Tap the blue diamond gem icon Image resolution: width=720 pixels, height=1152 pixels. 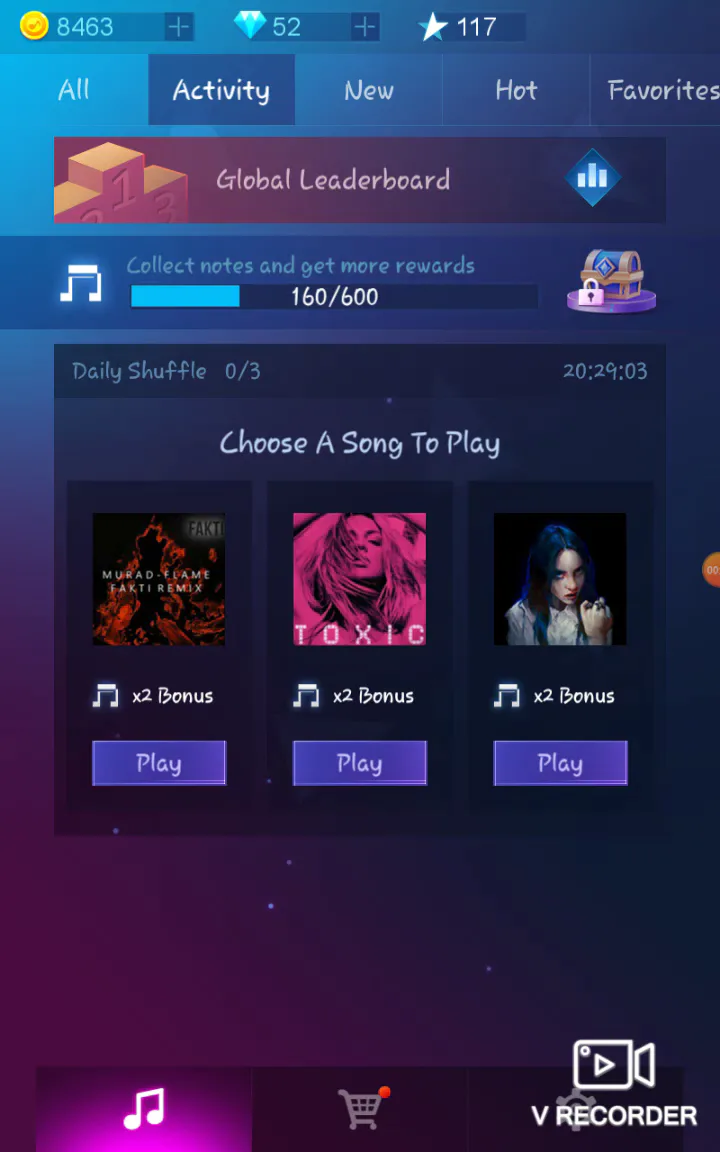pos(250,26)
